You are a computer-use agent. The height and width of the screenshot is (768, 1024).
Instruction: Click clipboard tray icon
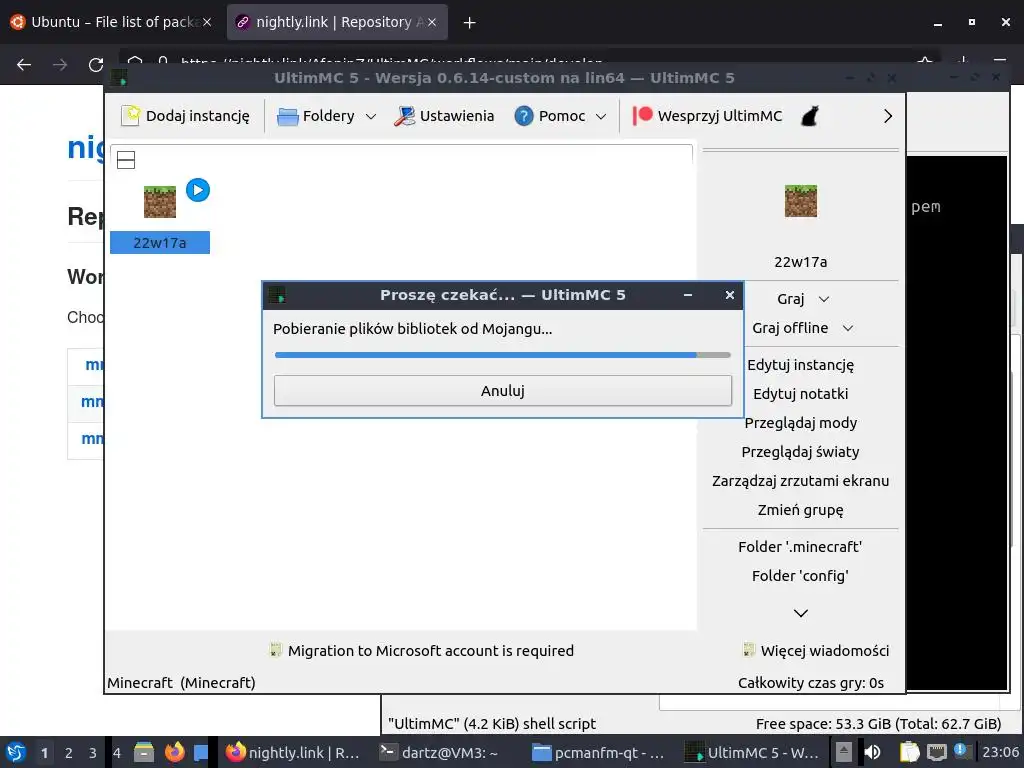[909, 752]
